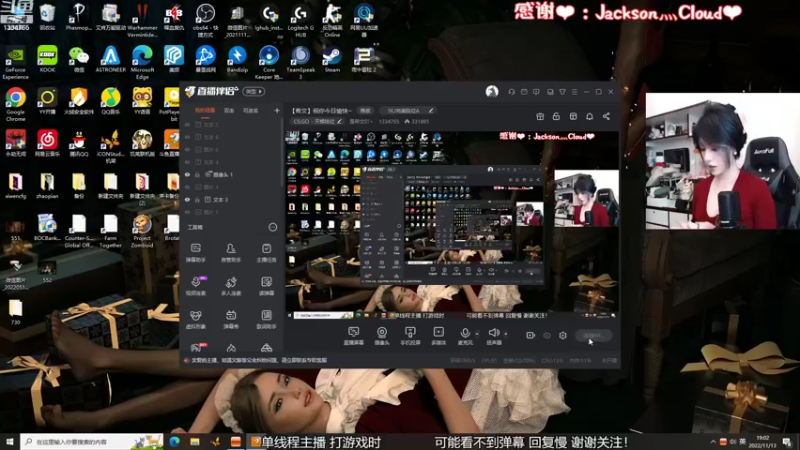Add a 手机投屏 phone cast source
The width and height of the screenshot is (800, 450).
pyautogui.click(x=410, y=336)
